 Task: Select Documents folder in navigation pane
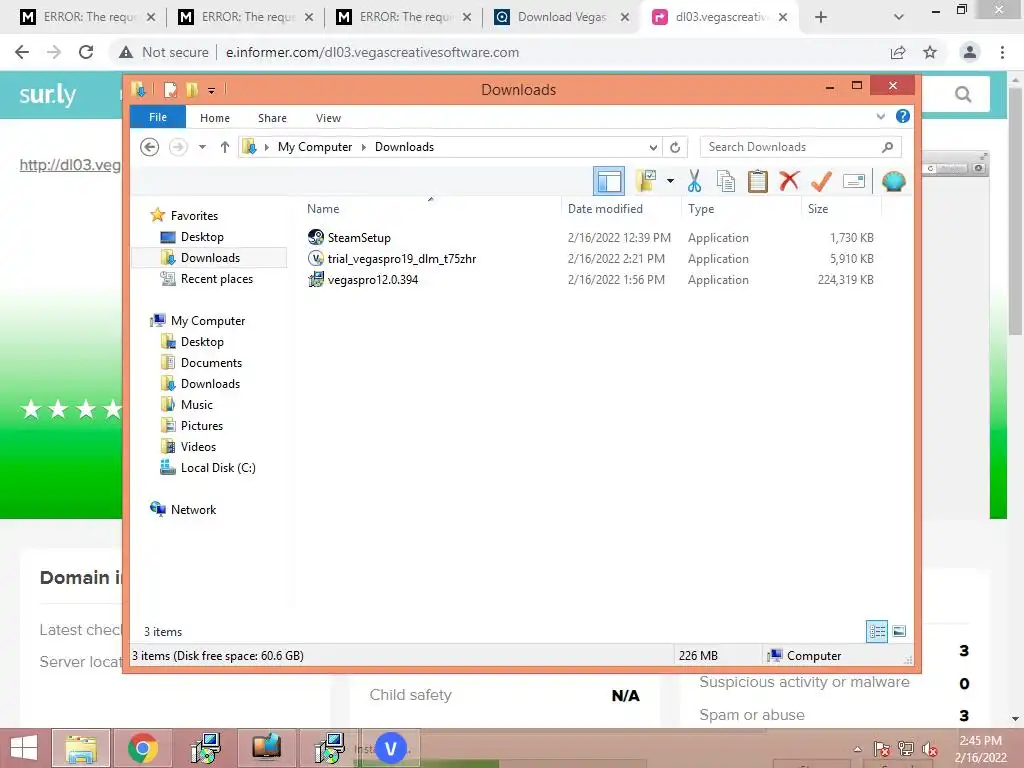click(211, 362)
